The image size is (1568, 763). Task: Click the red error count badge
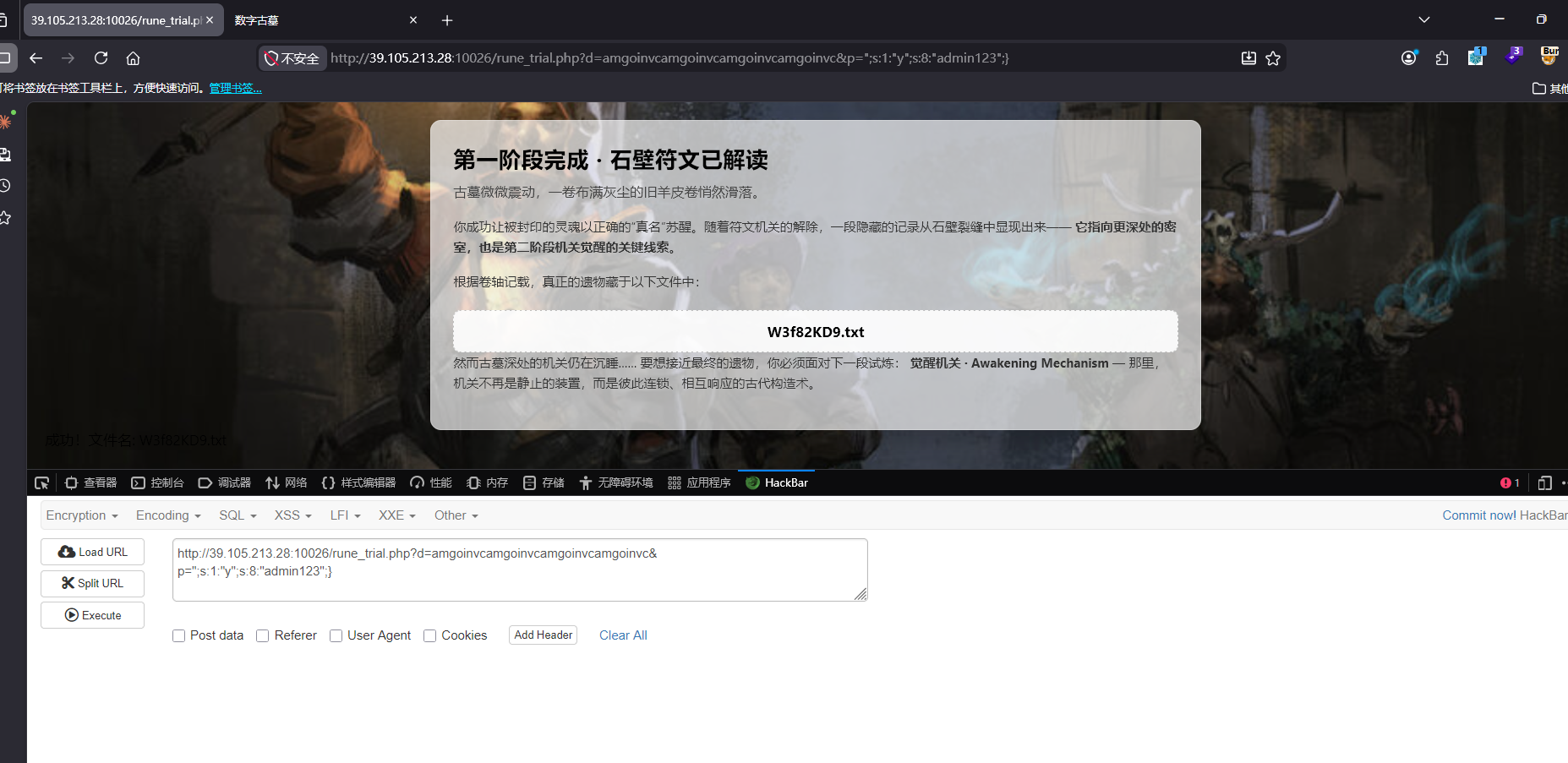click(x=1510, y=482)
